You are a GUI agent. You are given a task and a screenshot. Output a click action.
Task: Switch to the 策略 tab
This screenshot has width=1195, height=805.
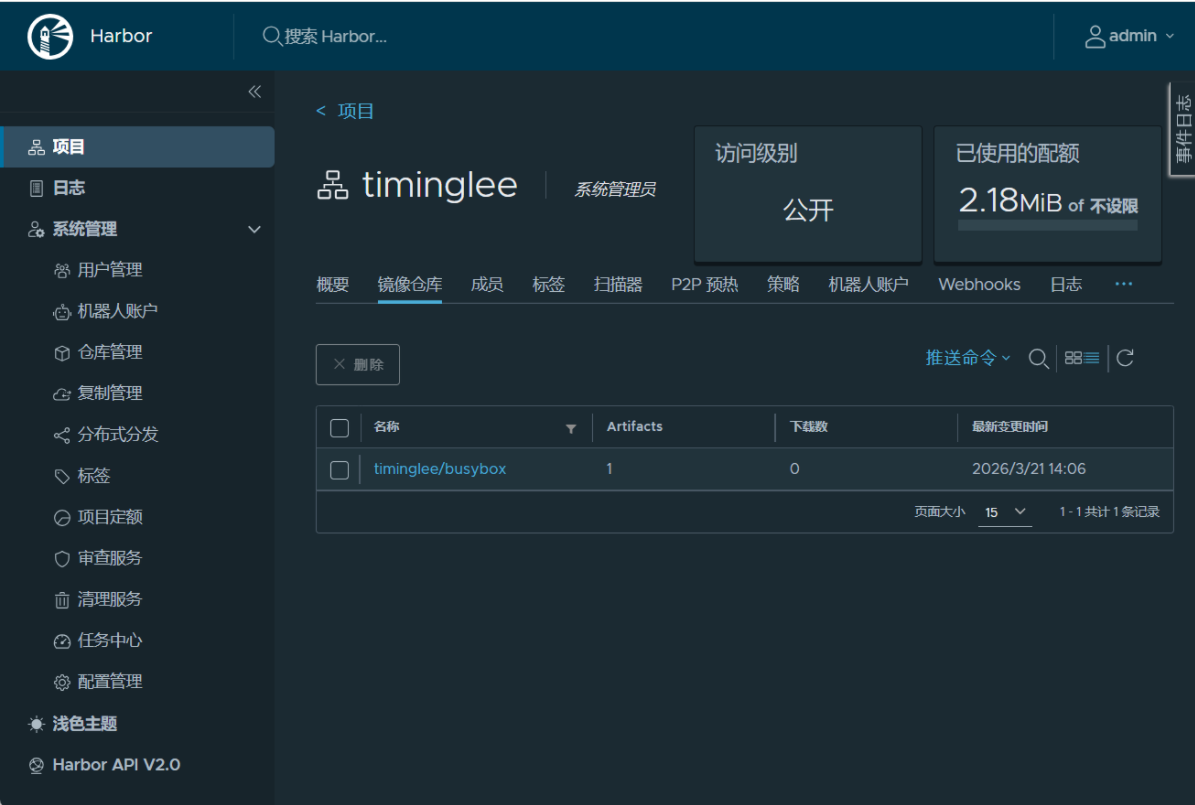[783, 284]
